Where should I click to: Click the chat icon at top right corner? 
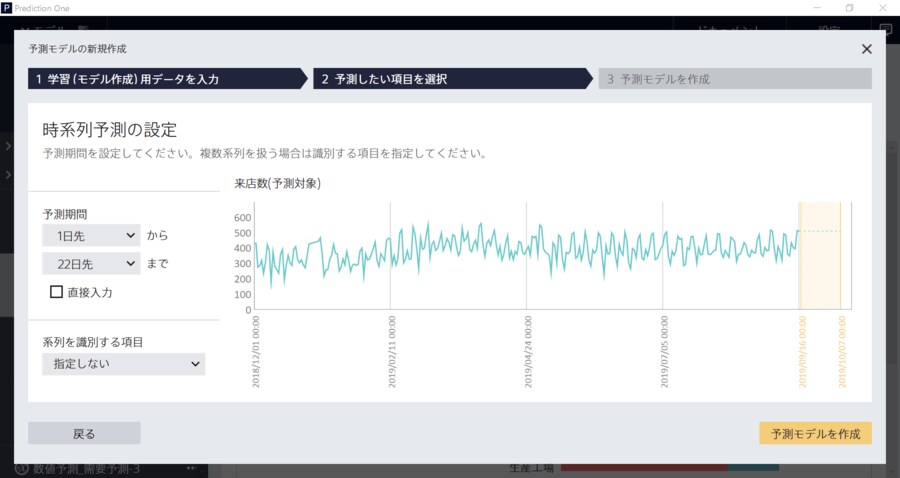pyautogui.click(x=885, y=30)
